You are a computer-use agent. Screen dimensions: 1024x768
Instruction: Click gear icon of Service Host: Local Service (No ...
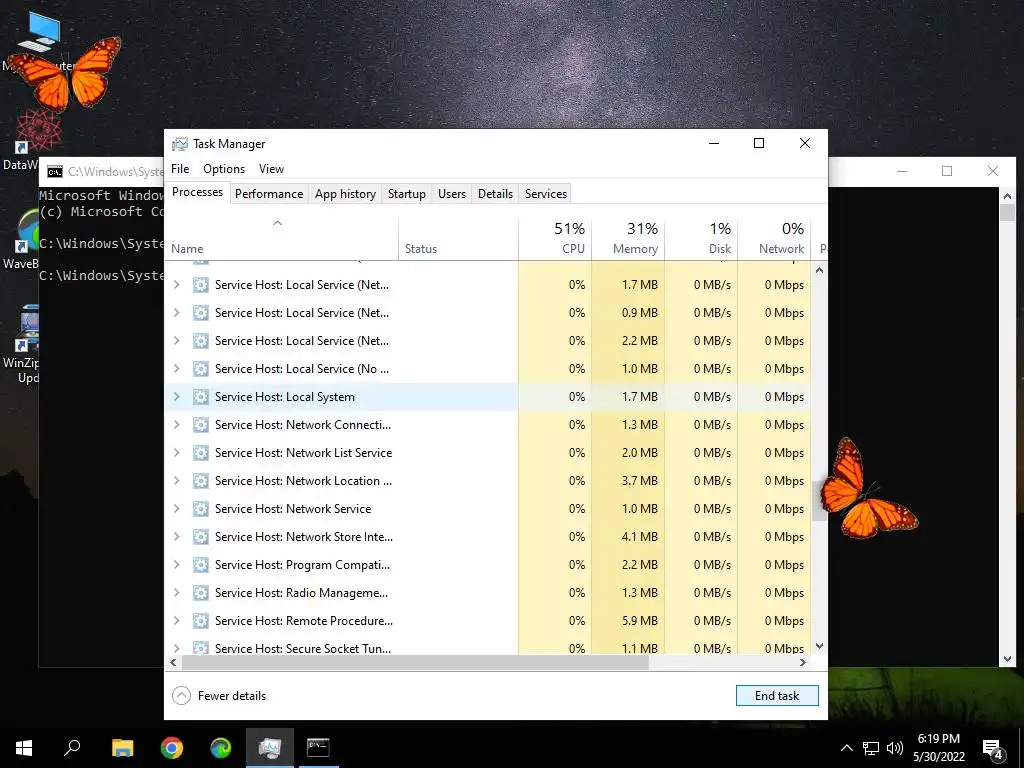coord(200,369)
